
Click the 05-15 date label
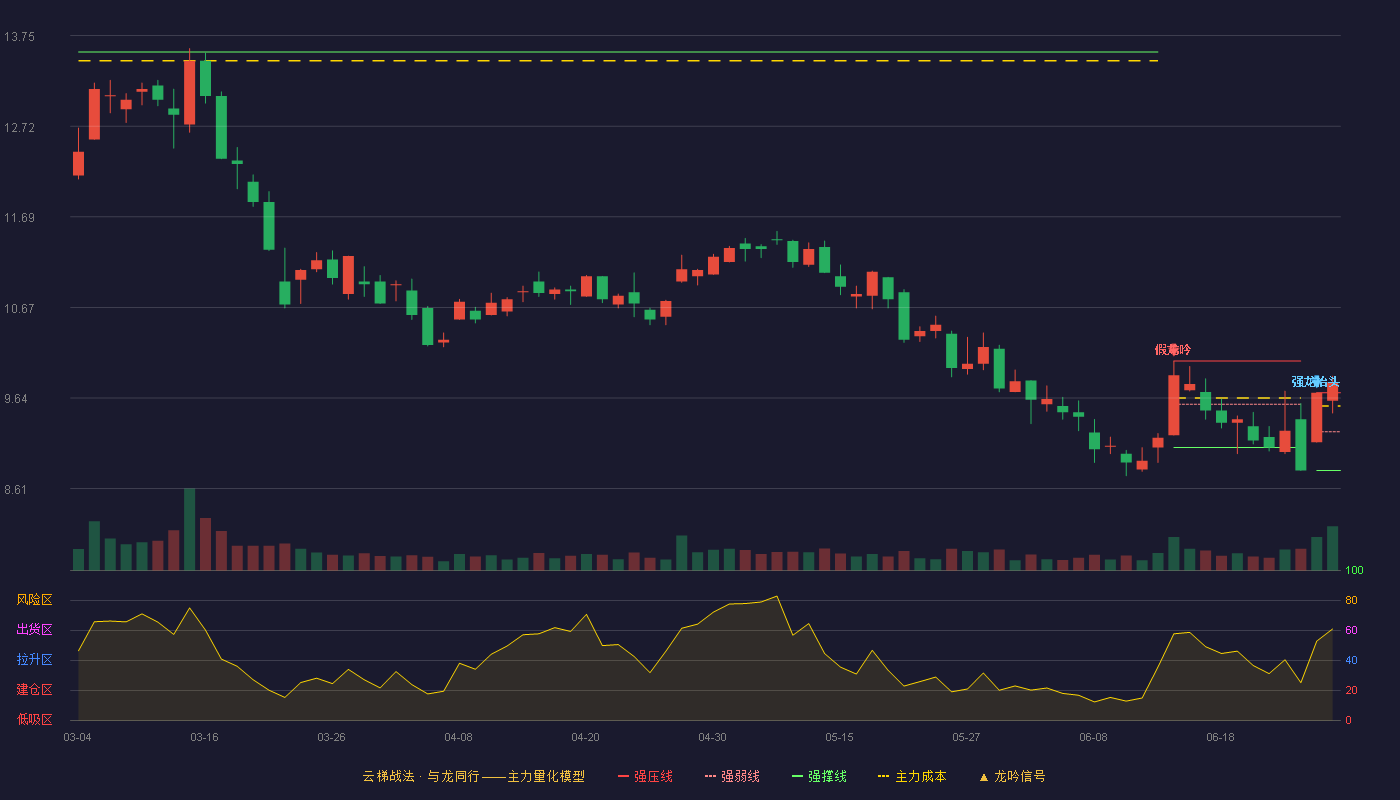(x=839, y=737)
